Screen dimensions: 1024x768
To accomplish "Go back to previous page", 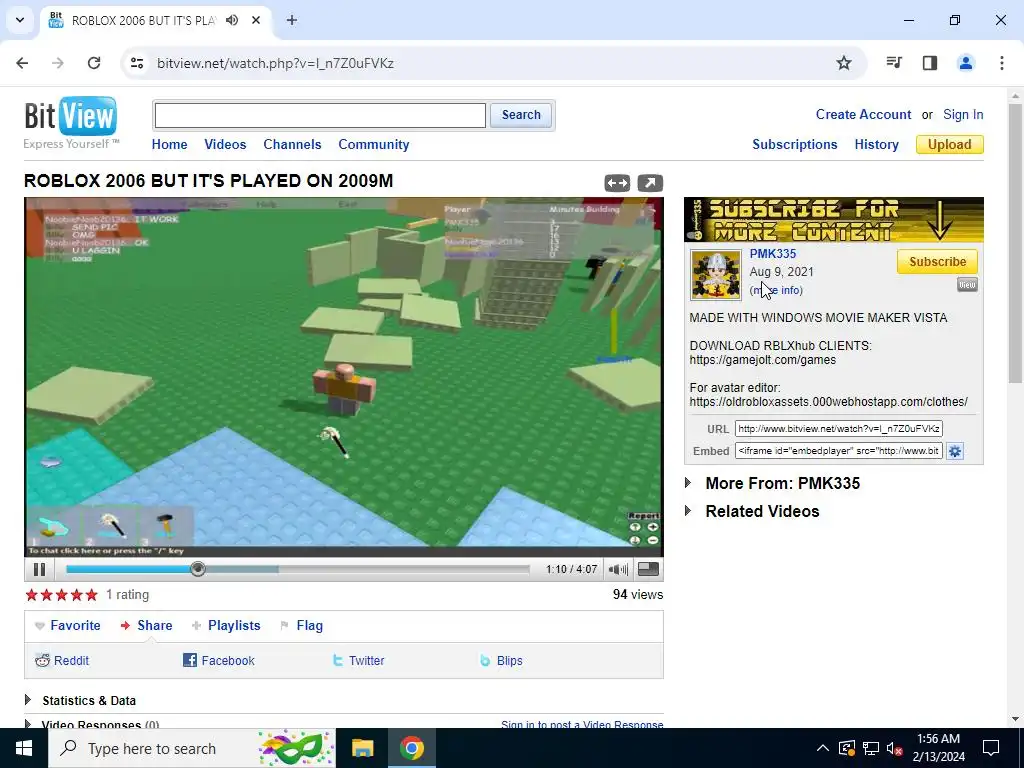I will click(x=22, y=63).
